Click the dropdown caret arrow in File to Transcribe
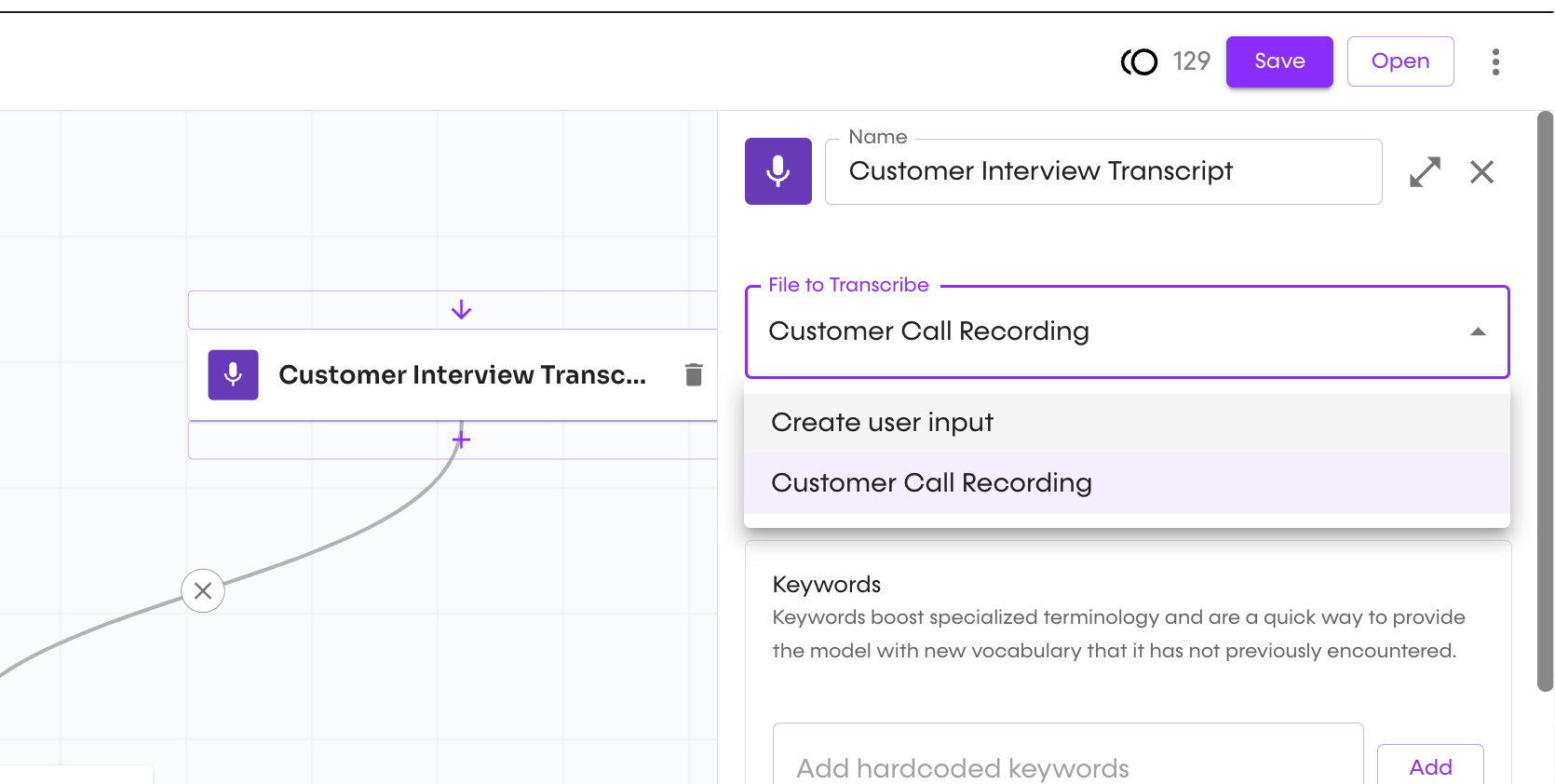 click(x=1478, y=331)
